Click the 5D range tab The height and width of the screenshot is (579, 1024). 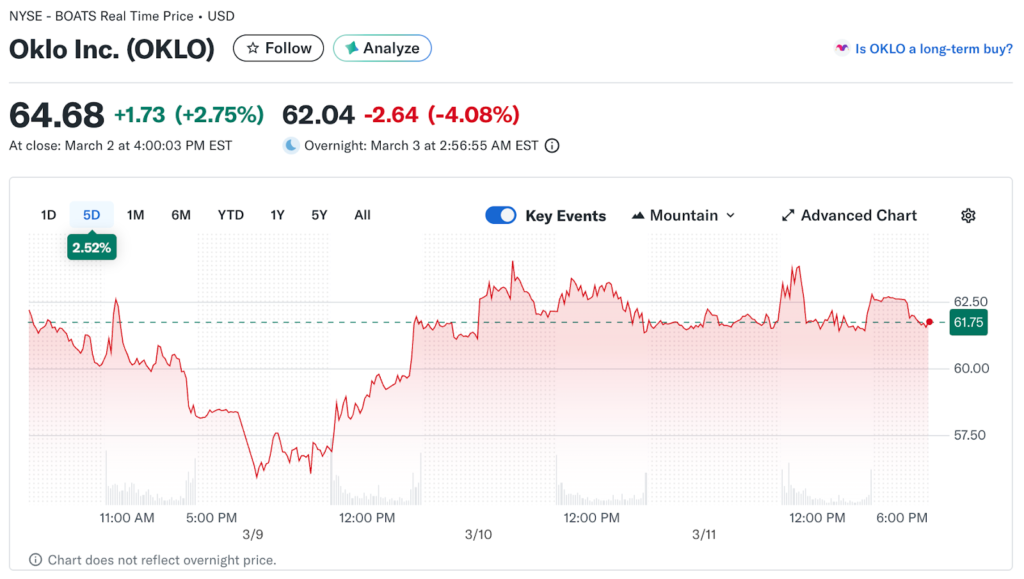coord(92,215)
